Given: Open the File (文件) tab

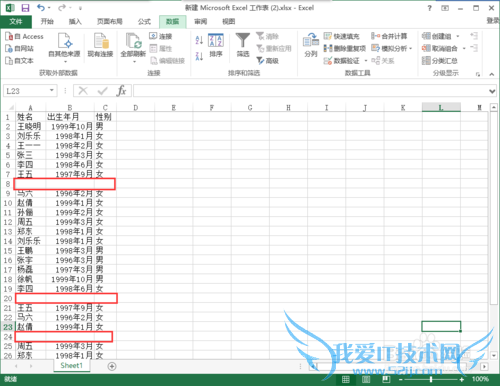Looking at the screenshot, I should click(x=16, y=22).
